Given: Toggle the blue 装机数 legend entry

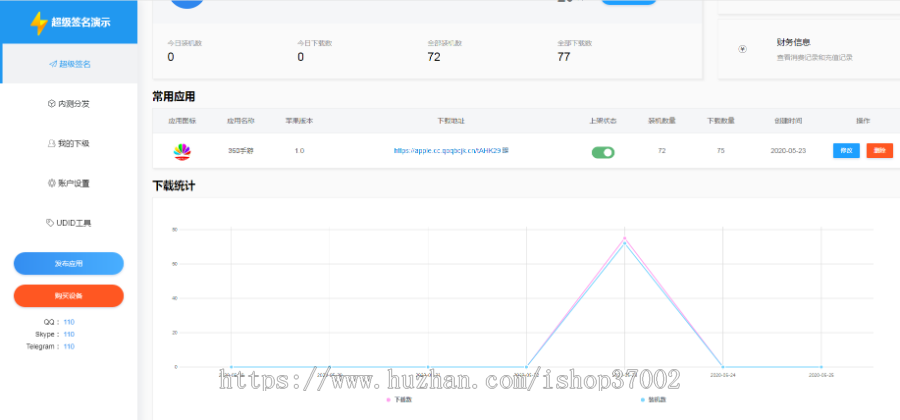Looking at the screenshot, I should click(x=653, y=399).
